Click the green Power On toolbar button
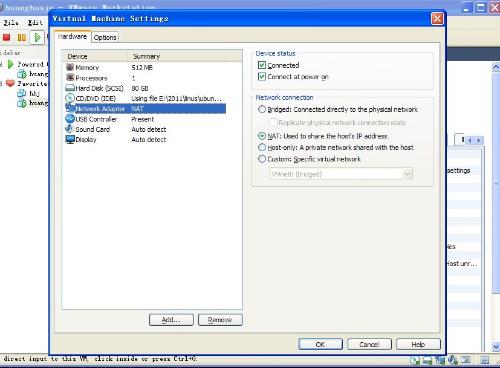This screenshot has width=500, height=368. click(37, 37)
